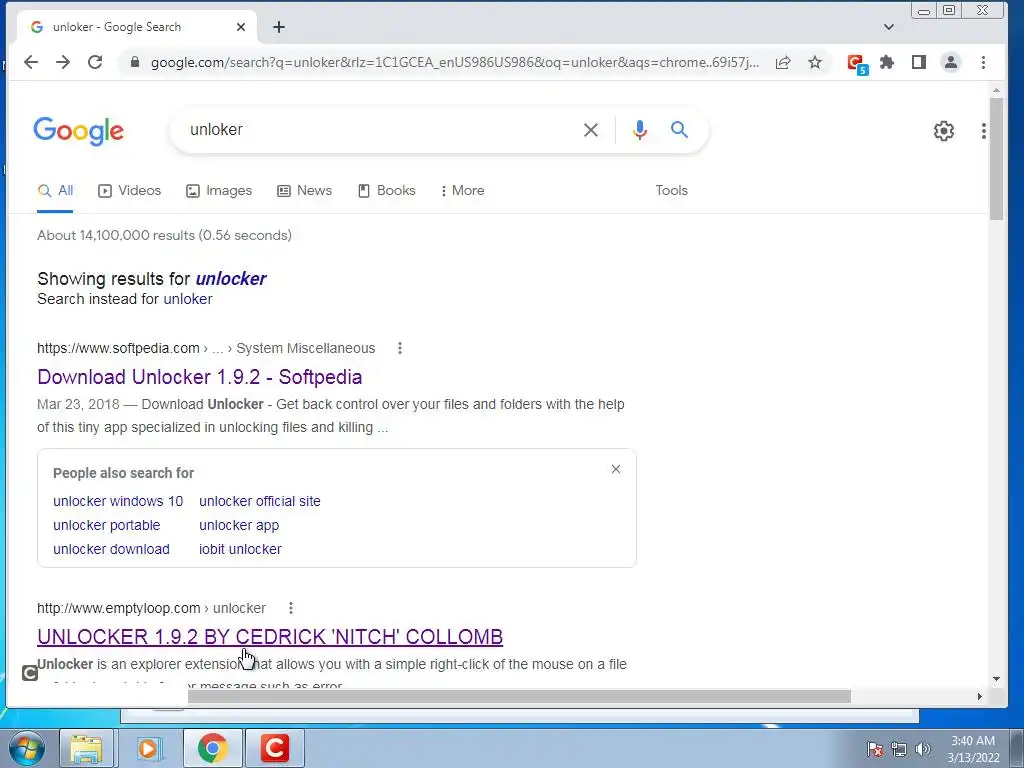This screenshot has height=768, width=1024.
Task: Search for unlocker download
Action: coord(111,550)
